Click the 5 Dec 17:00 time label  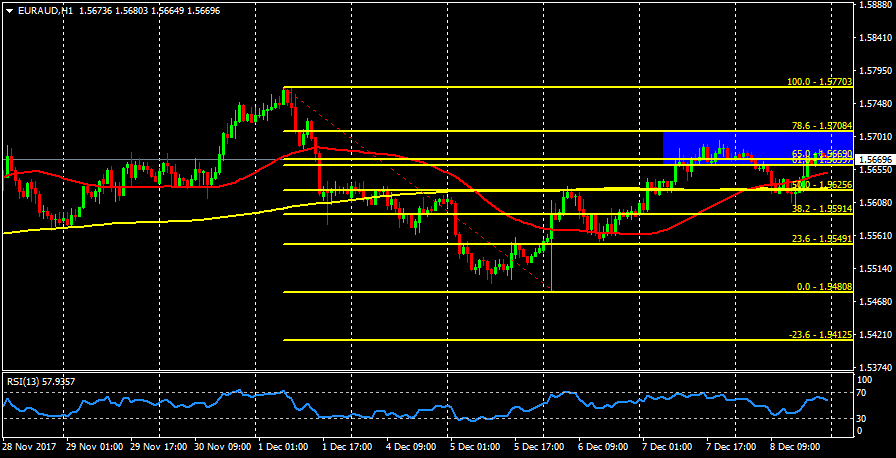tap(541, 446)
